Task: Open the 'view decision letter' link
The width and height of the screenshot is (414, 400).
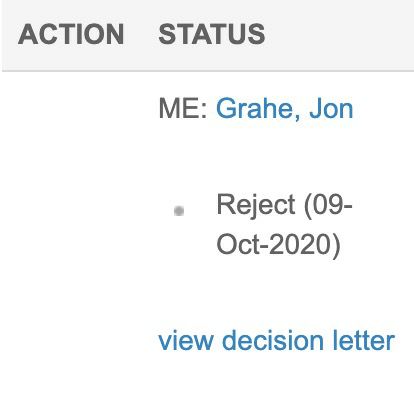Action: [277, 340]
